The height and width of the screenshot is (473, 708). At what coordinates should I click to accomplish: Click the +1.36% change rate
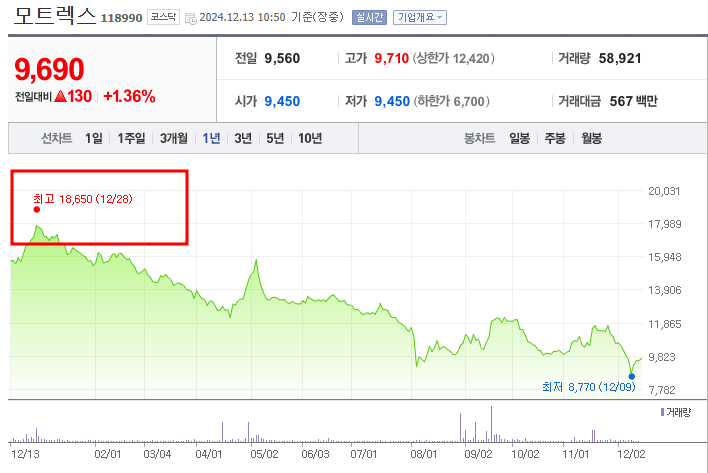pos(130,96)
